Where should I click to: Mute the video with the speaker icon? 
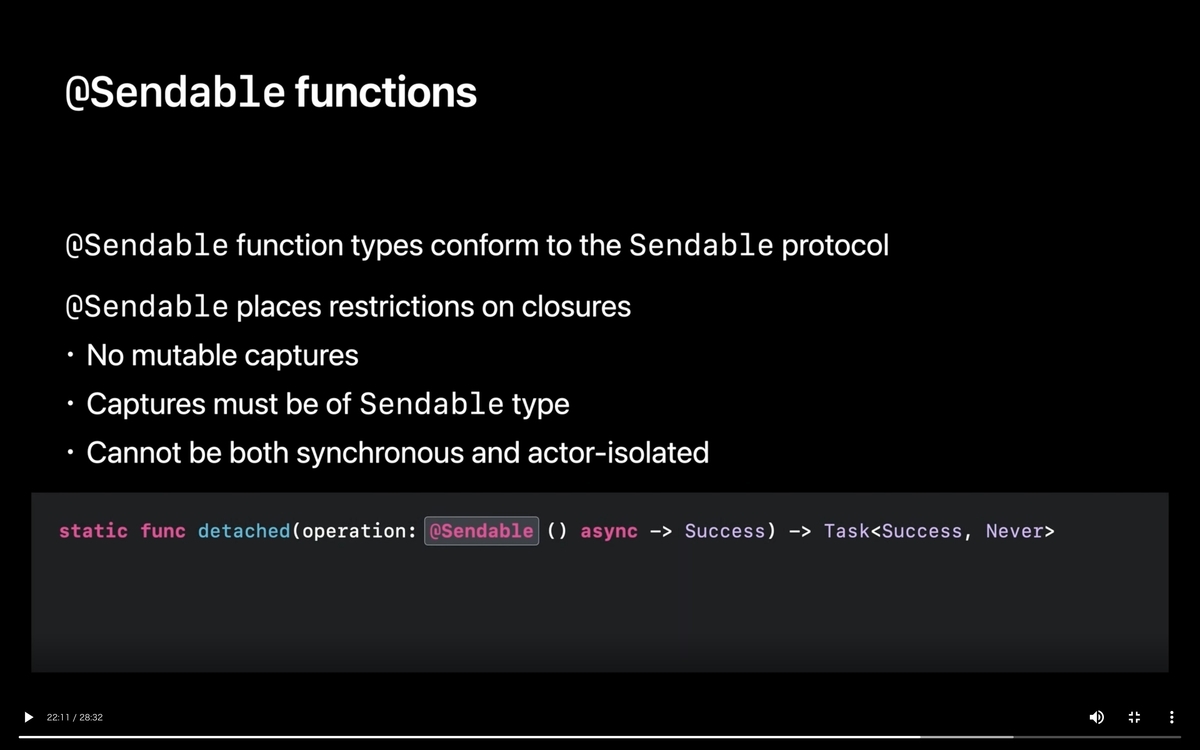pyautogui.click(x=1097, y=717)
